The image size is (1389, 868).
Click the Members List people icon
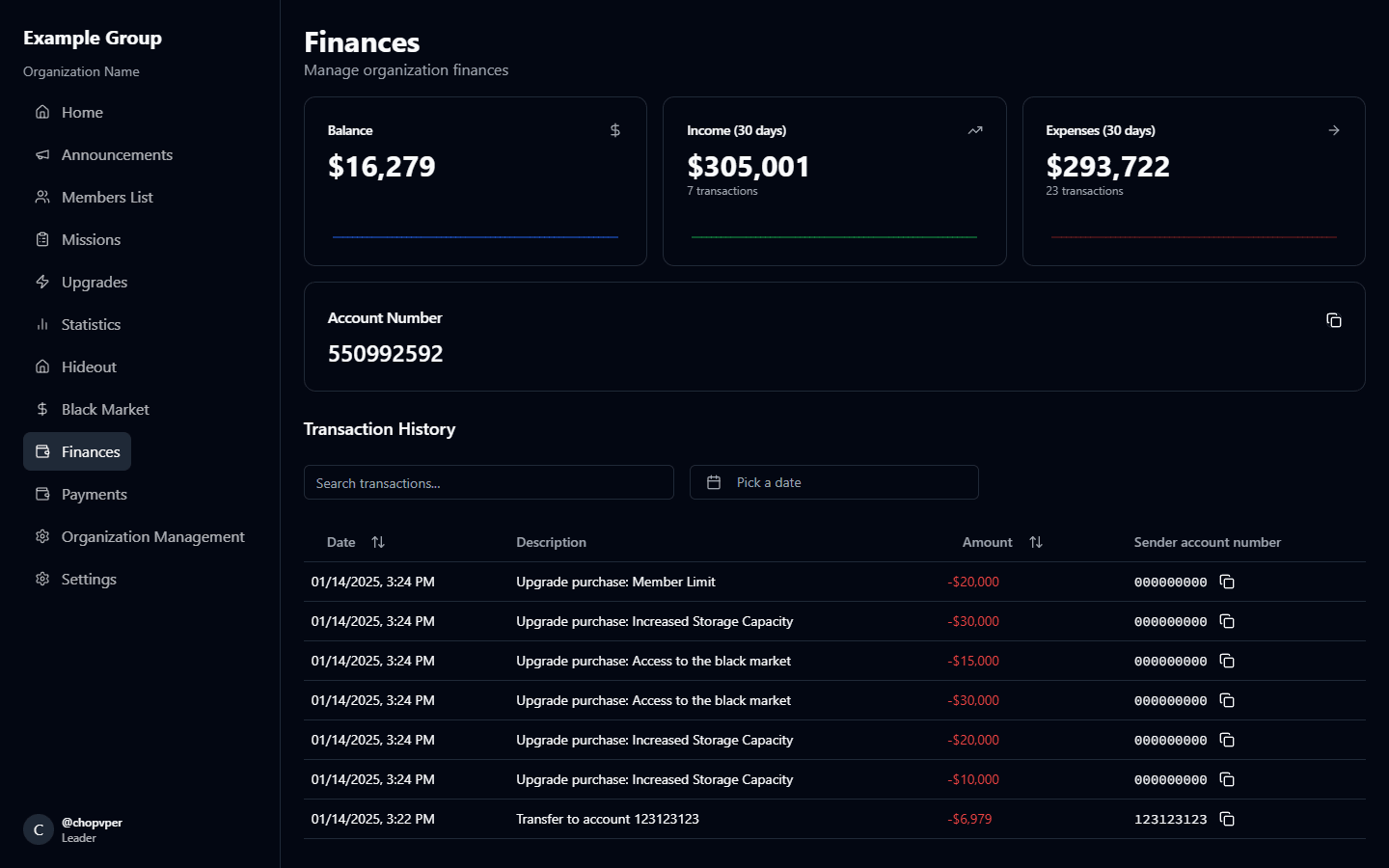click(42, 197)
